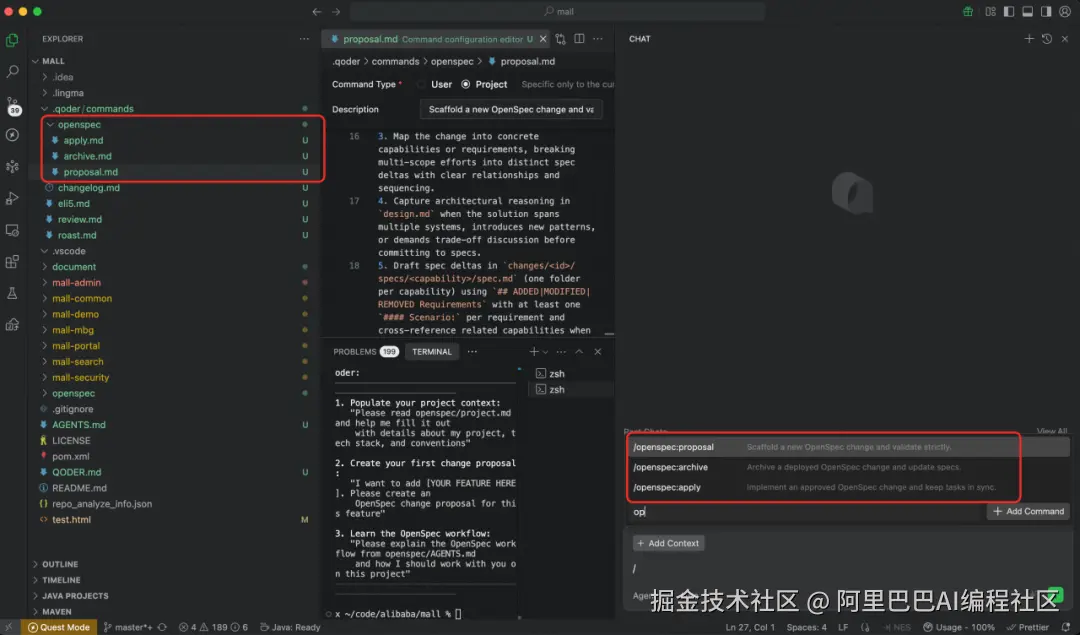Click the Add Context button
This screenshot has width=1080, height=635.
(668, 544)
